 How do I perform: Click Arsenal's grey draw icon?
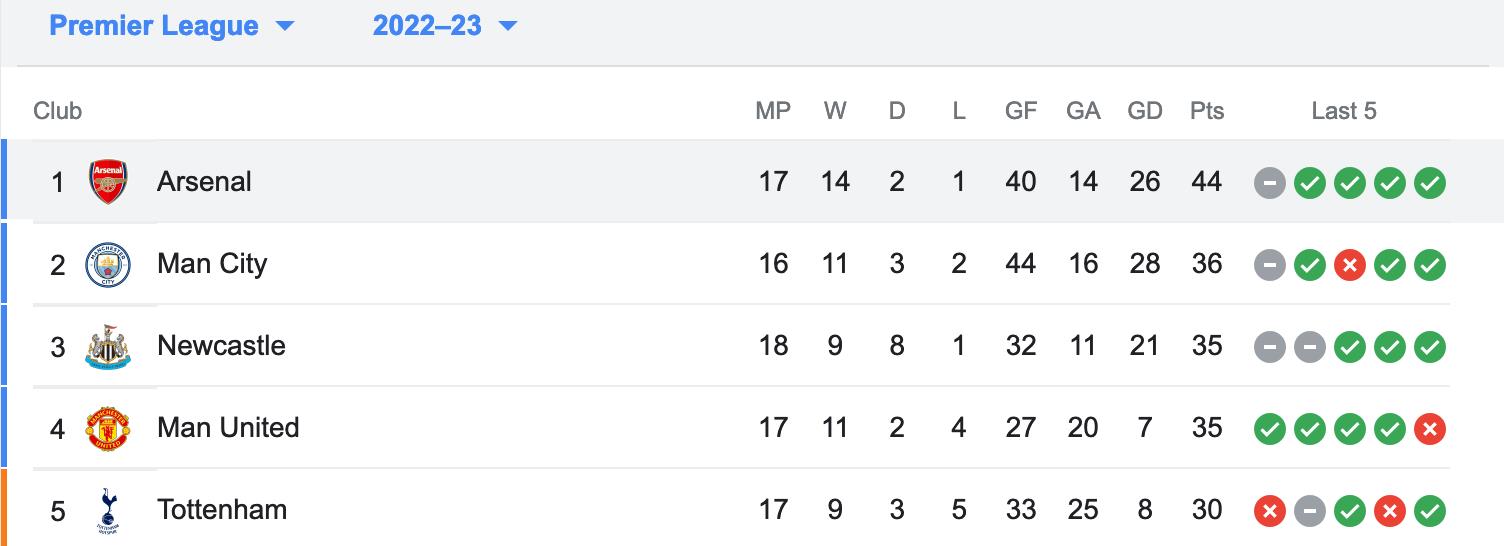pos(1270,183)
